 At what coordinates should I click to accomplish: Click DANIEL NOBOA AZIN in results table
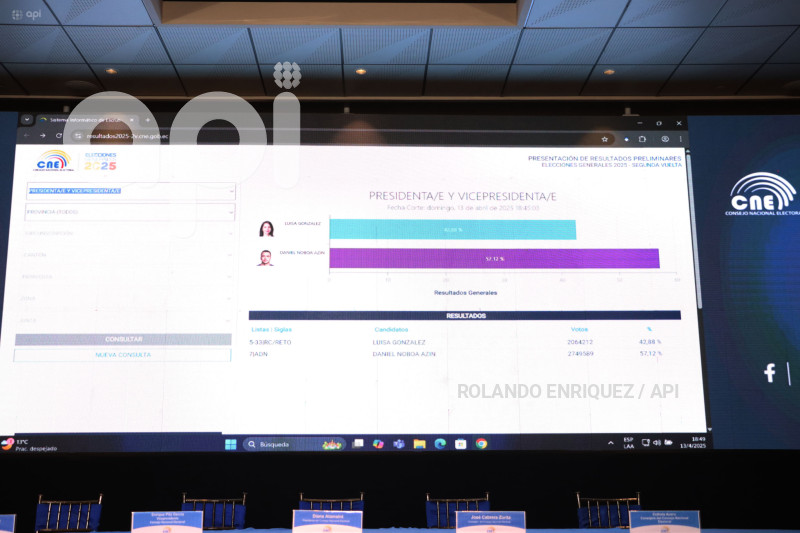[404, 354]
